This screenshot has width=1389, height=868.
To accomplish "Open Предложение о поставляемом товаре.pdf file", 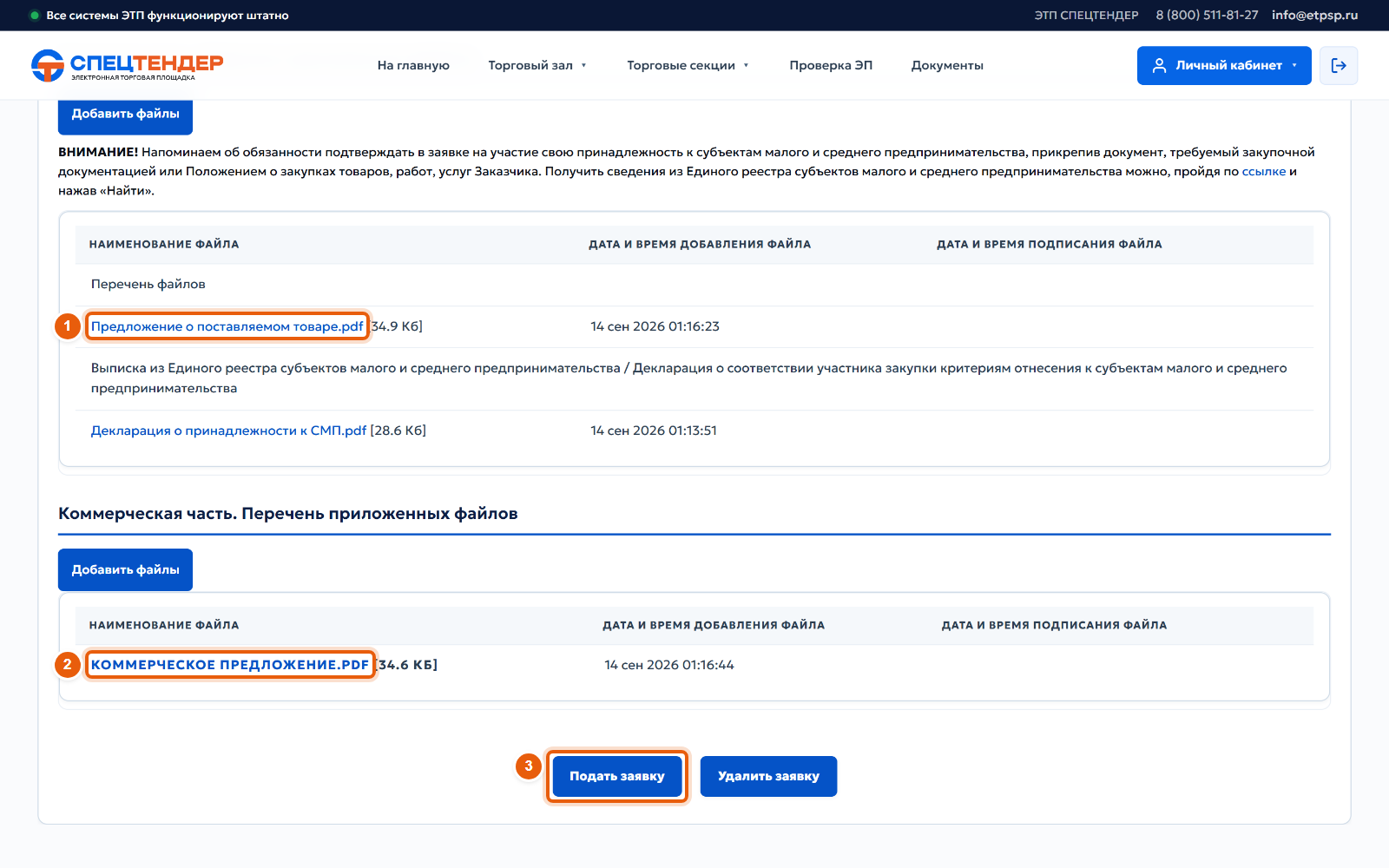I will pyautogui.click(x=227, y=326).
